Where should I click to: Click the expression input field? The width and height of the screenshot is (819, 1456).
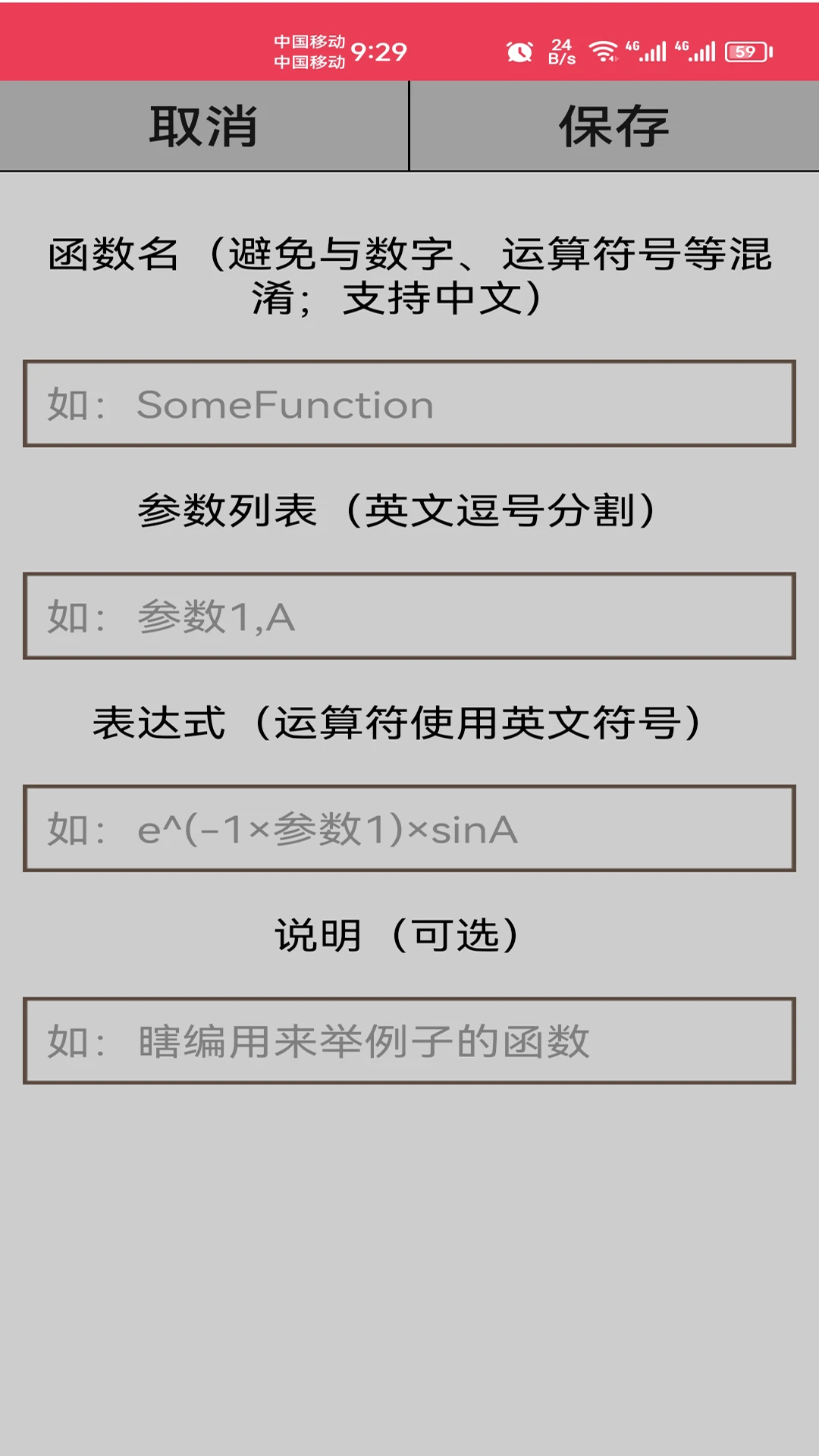[x=409, y=830]
